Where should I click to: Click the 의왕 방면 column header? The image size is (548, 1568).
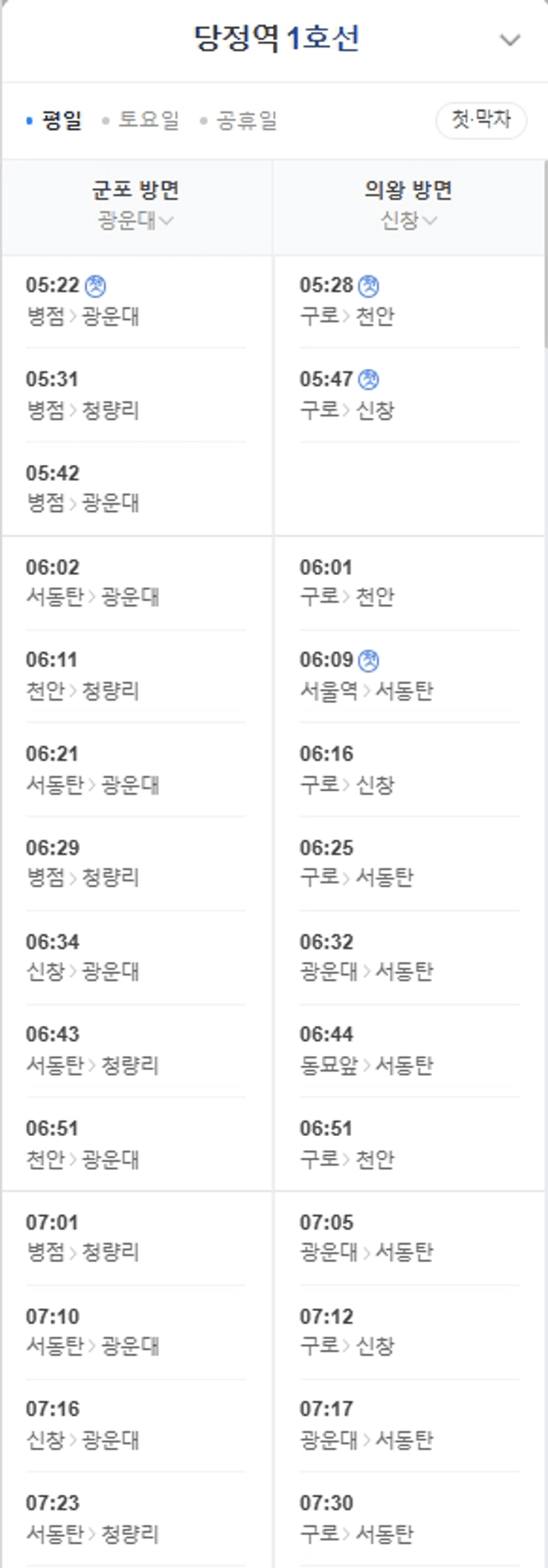point(409,190)
